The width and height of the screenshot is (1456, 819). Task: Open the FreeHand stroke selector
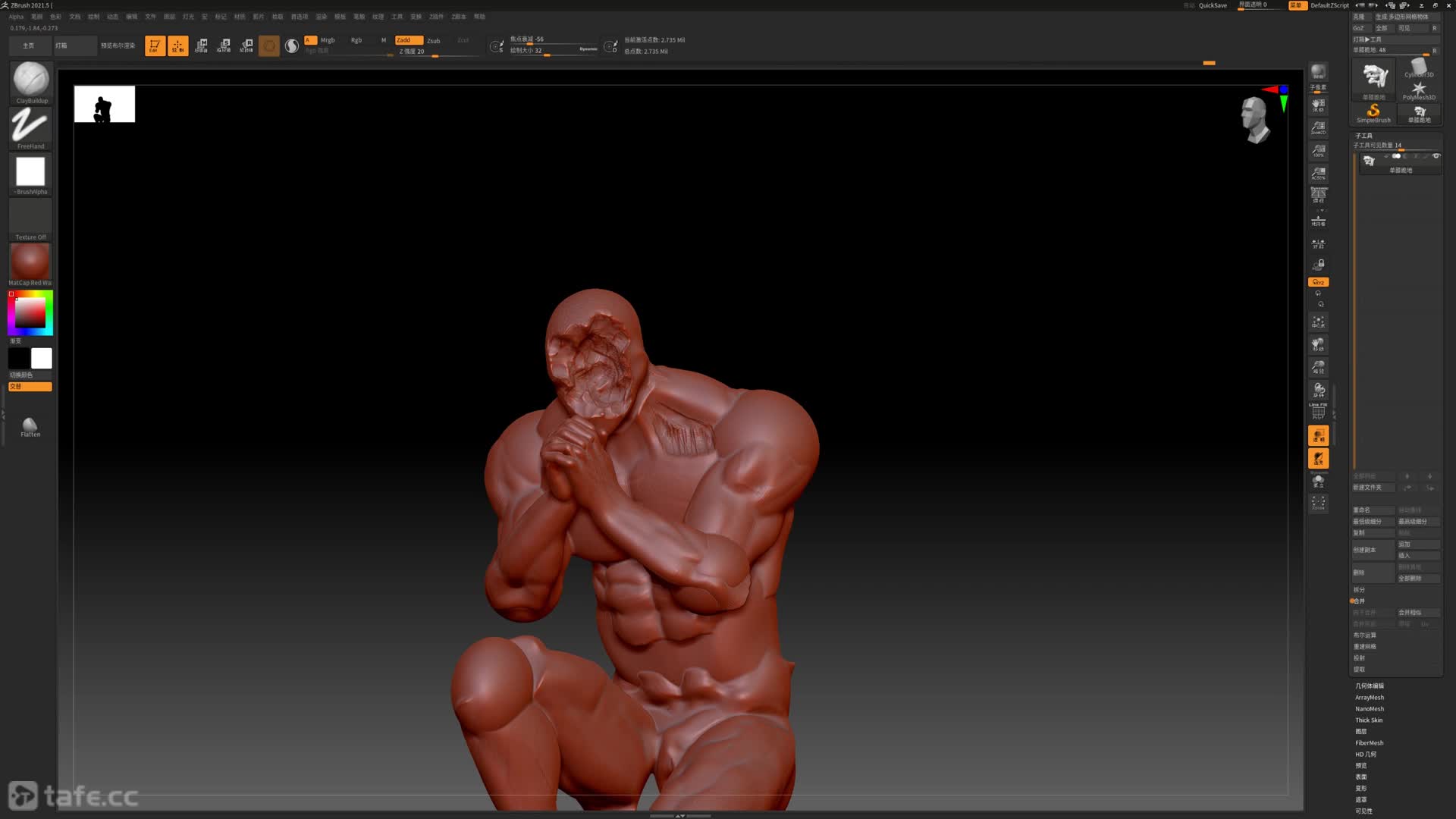(30, 127)
